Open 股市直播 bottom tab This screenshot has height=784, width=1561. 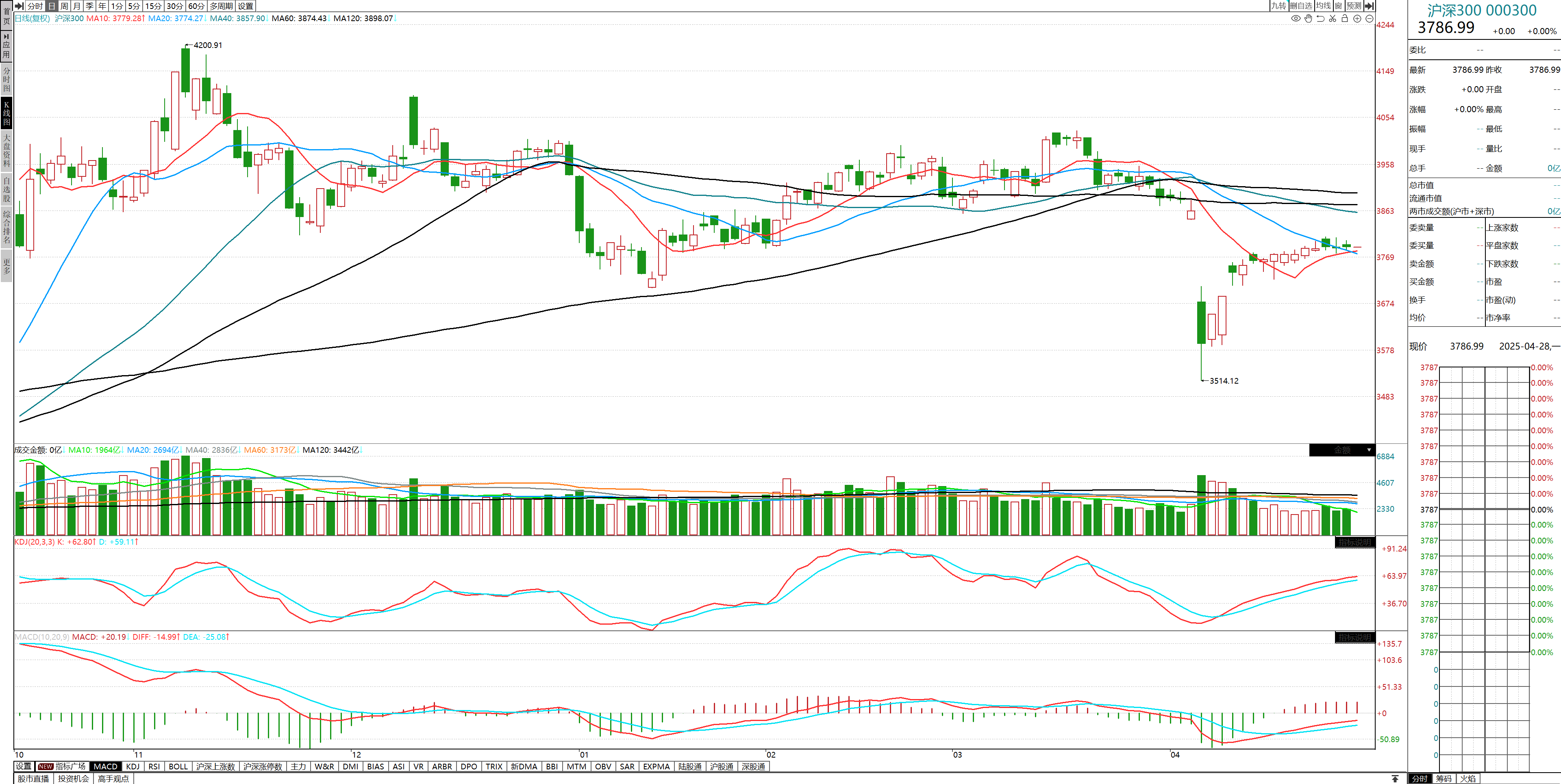pos(33,779)
